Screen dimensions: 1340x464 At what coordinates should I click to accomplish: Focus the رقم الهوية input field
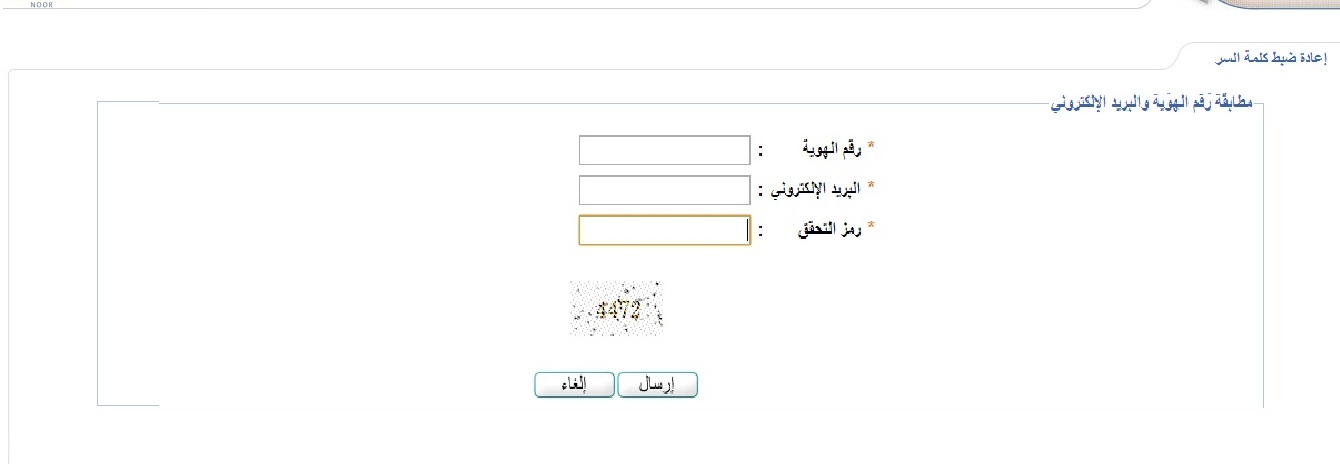664,150
